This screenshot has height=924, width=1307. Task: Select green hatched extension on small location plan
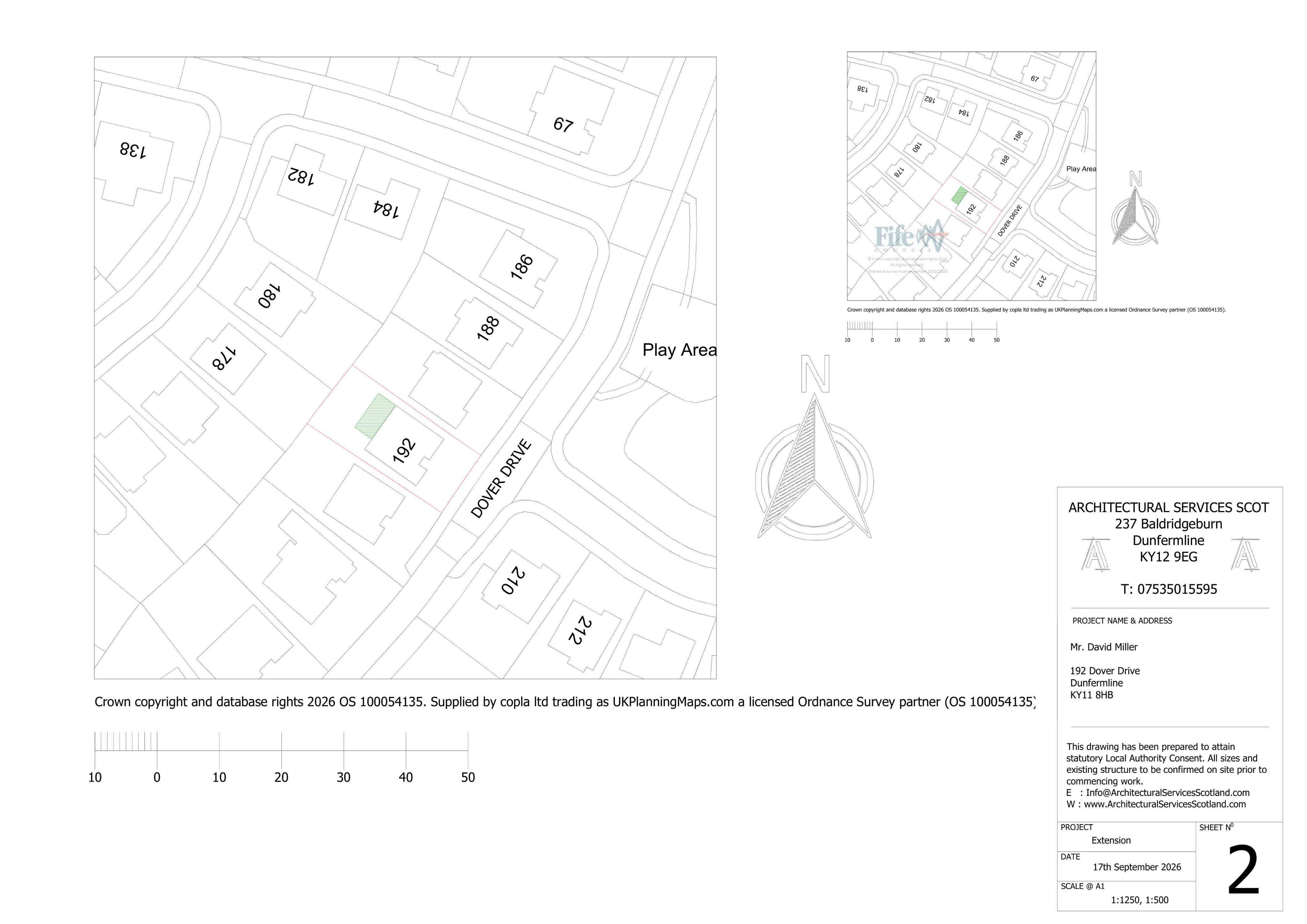pyautogui.click(x=960, y=196)
